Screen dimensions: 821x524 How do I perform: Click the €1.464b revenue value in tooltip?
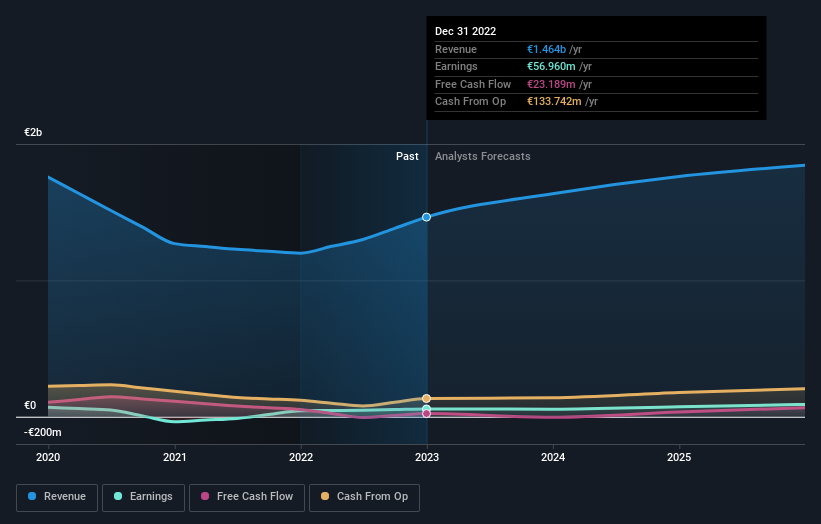point(546,49)
